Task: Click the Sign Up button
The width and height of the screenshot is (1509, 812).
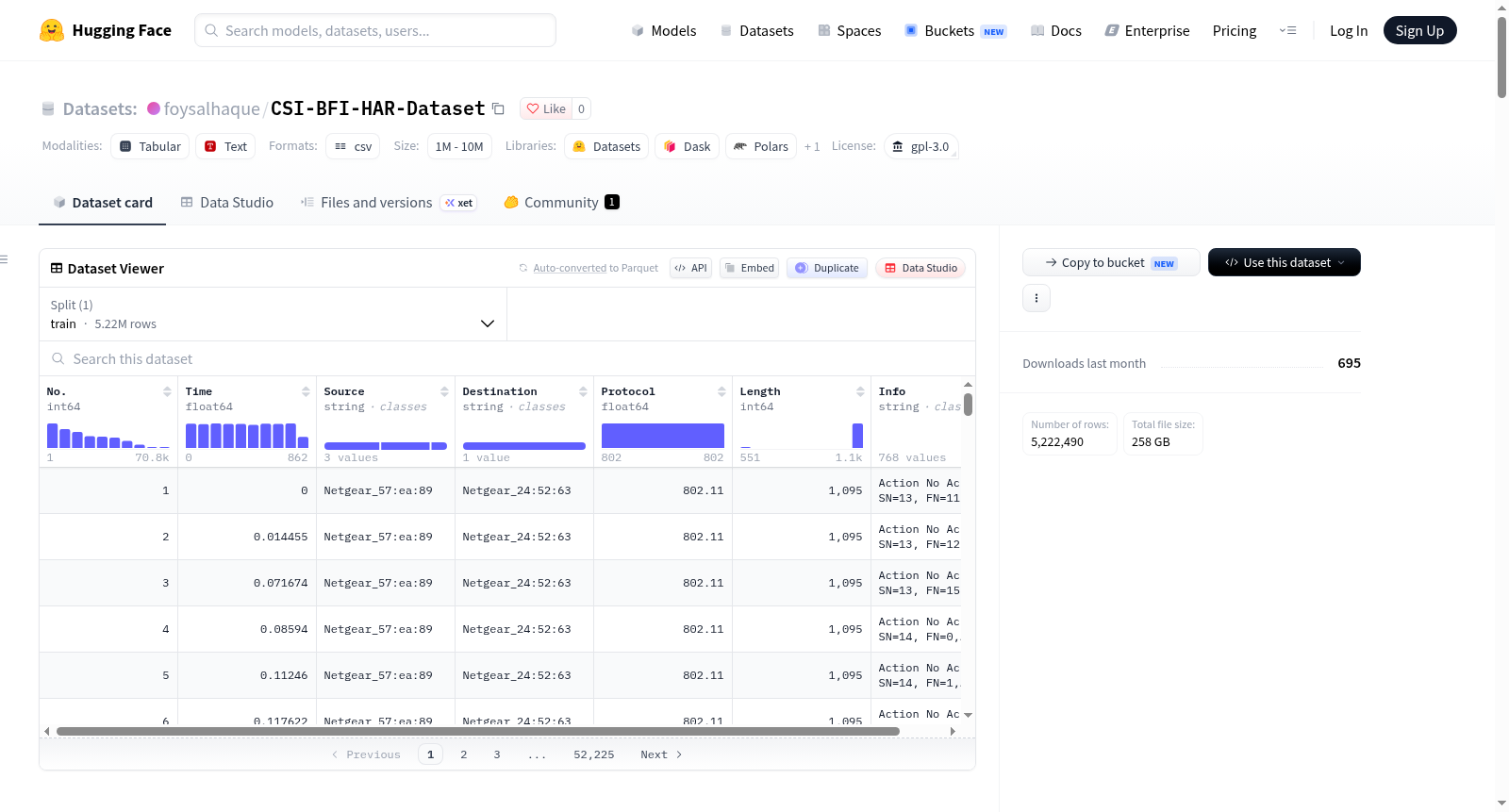Action: pyautogui.click(x=1419, y=30)
